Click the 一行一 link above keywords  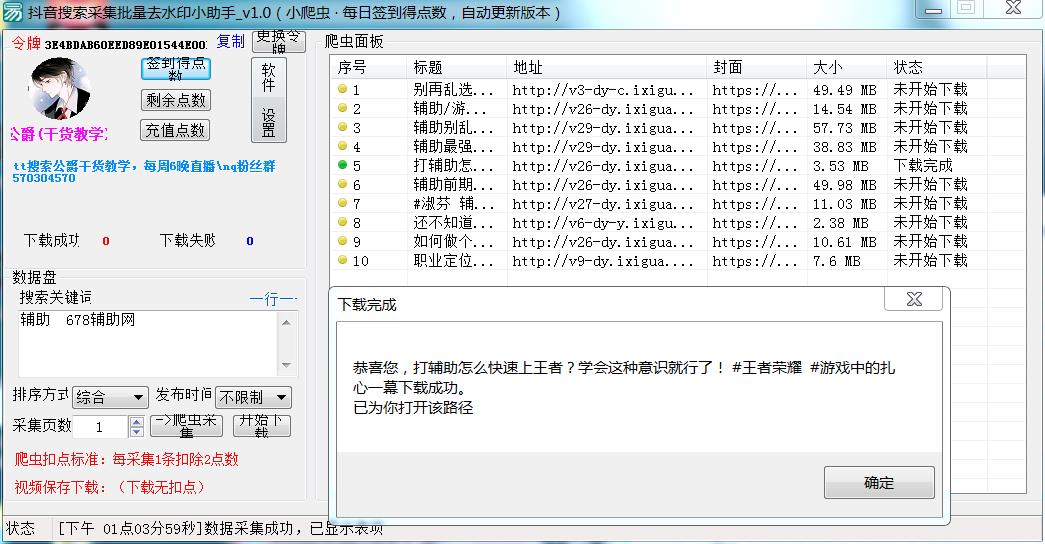pyautogui.click(x=273, y=299)
